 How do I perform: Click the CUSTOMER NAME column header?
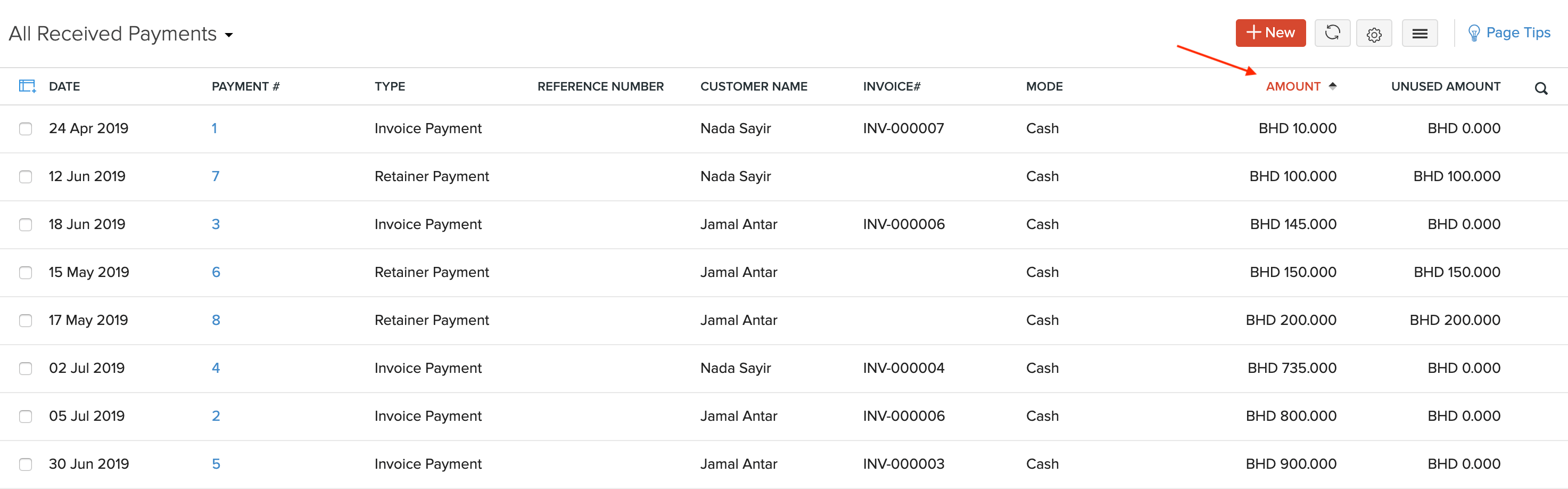tap(754, 86)
